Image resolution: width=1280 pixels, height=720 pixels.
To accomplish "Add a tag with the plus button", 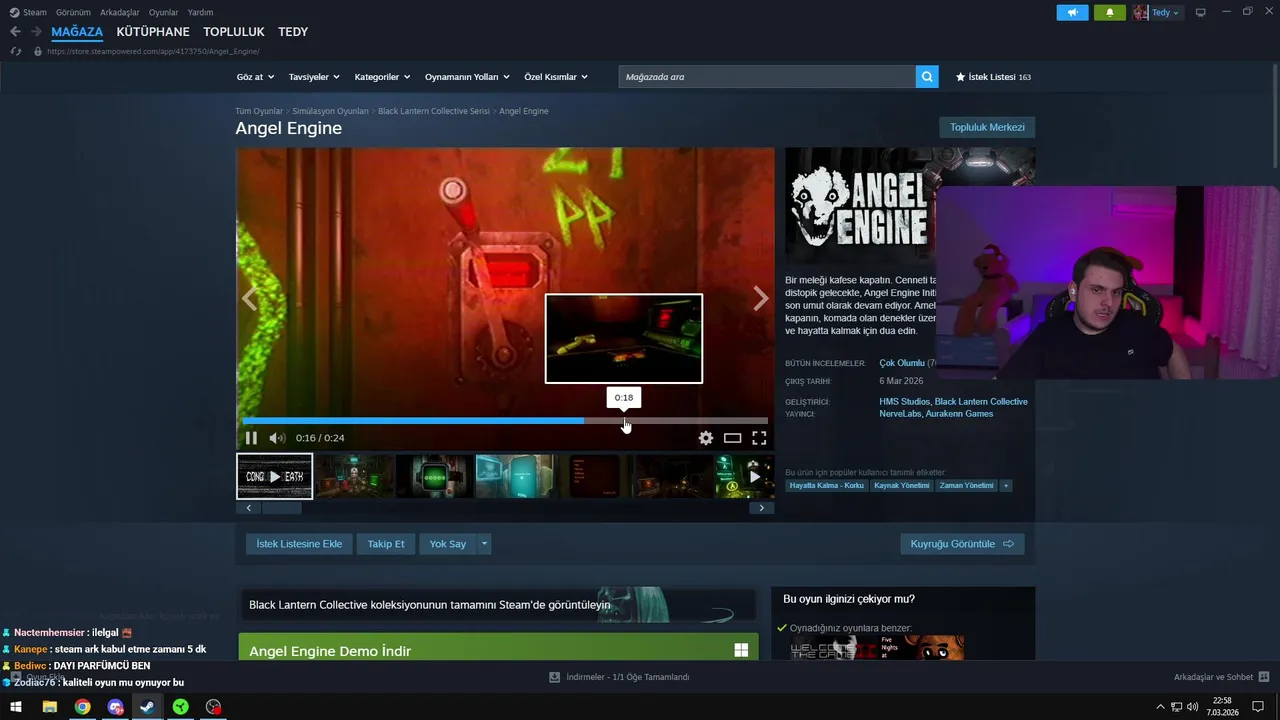I will click(1006, 486).
